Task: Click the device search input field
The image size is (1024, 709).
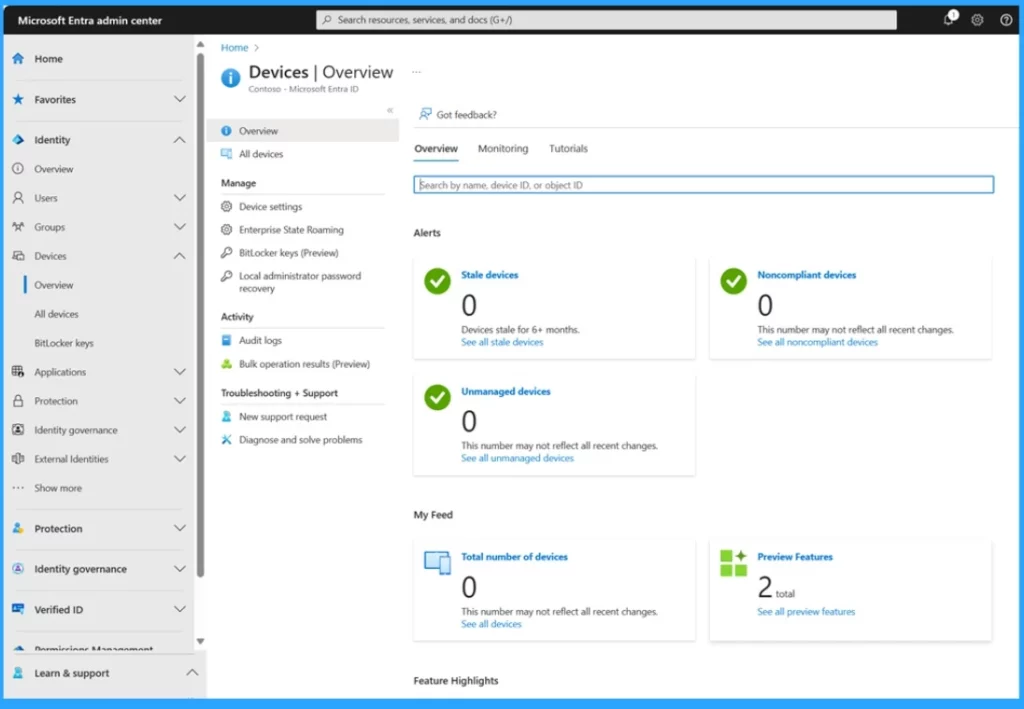Action: 703,185
